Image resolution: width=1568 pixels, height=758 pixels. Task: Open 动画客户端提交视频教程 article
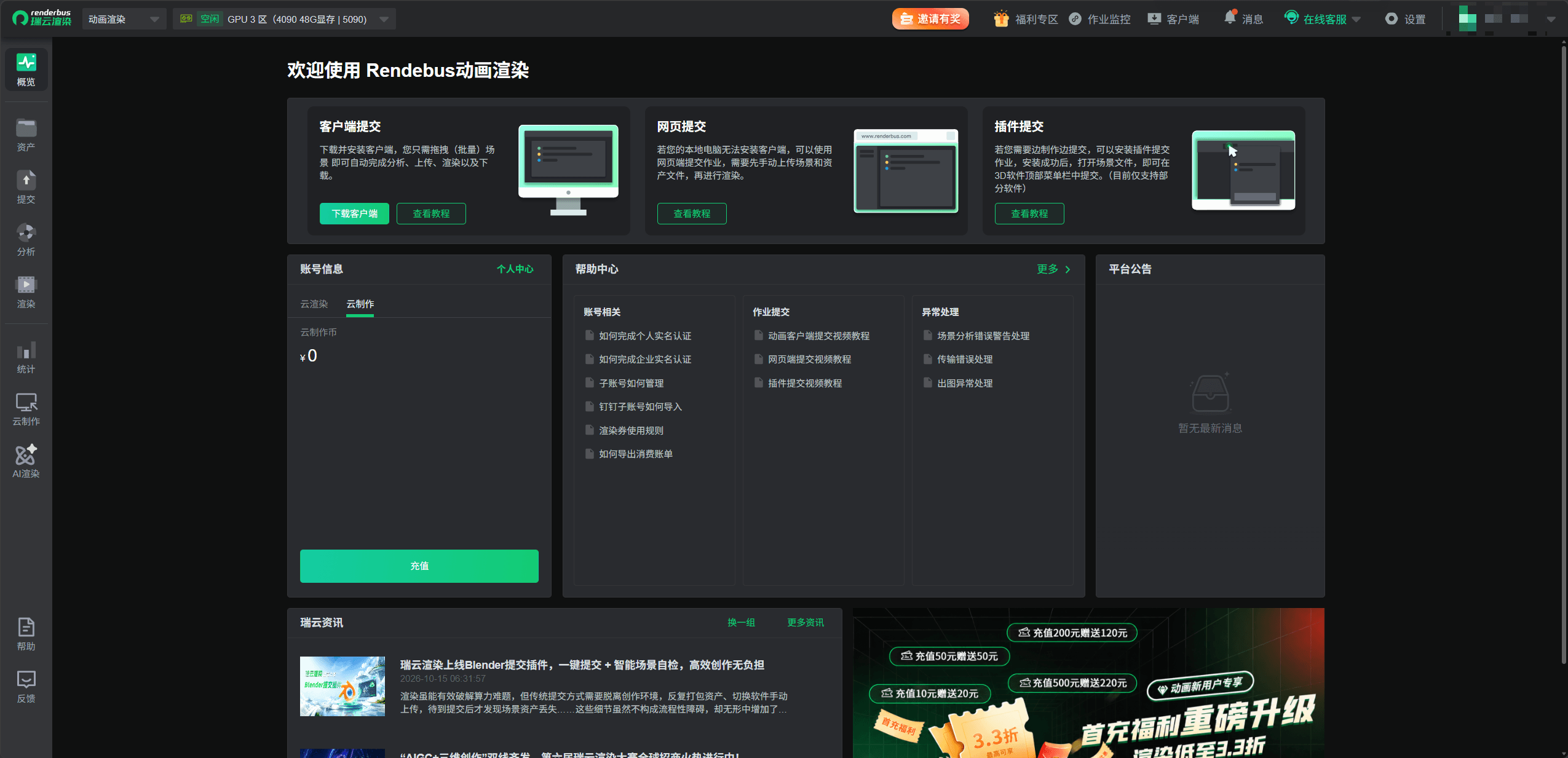818,336
